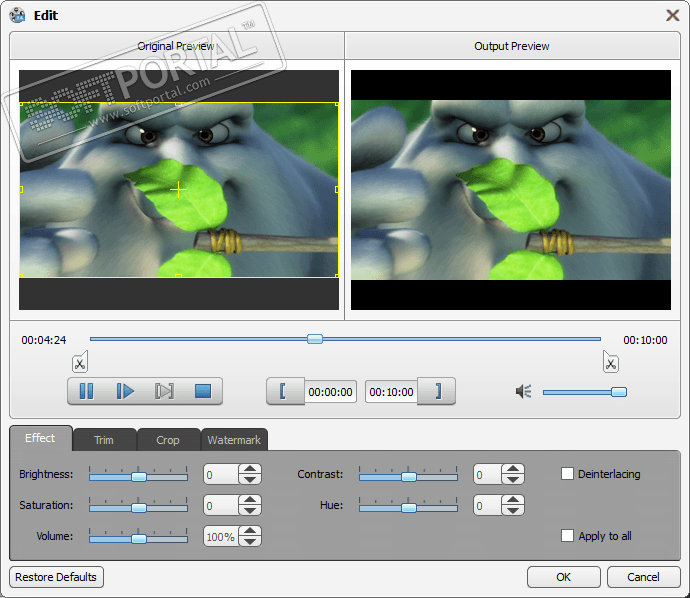This screenshot has width=690, height=598.
Task: Click the crop handle on the left edge
Action: coord(21,190)
